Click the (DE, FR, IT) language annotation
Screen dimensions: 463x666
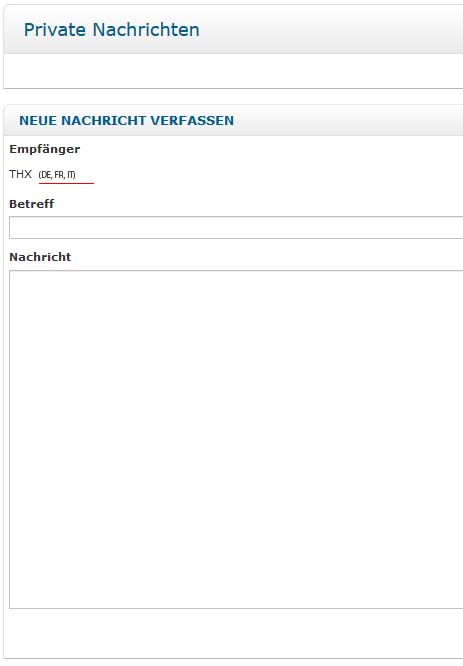[57, 175]
